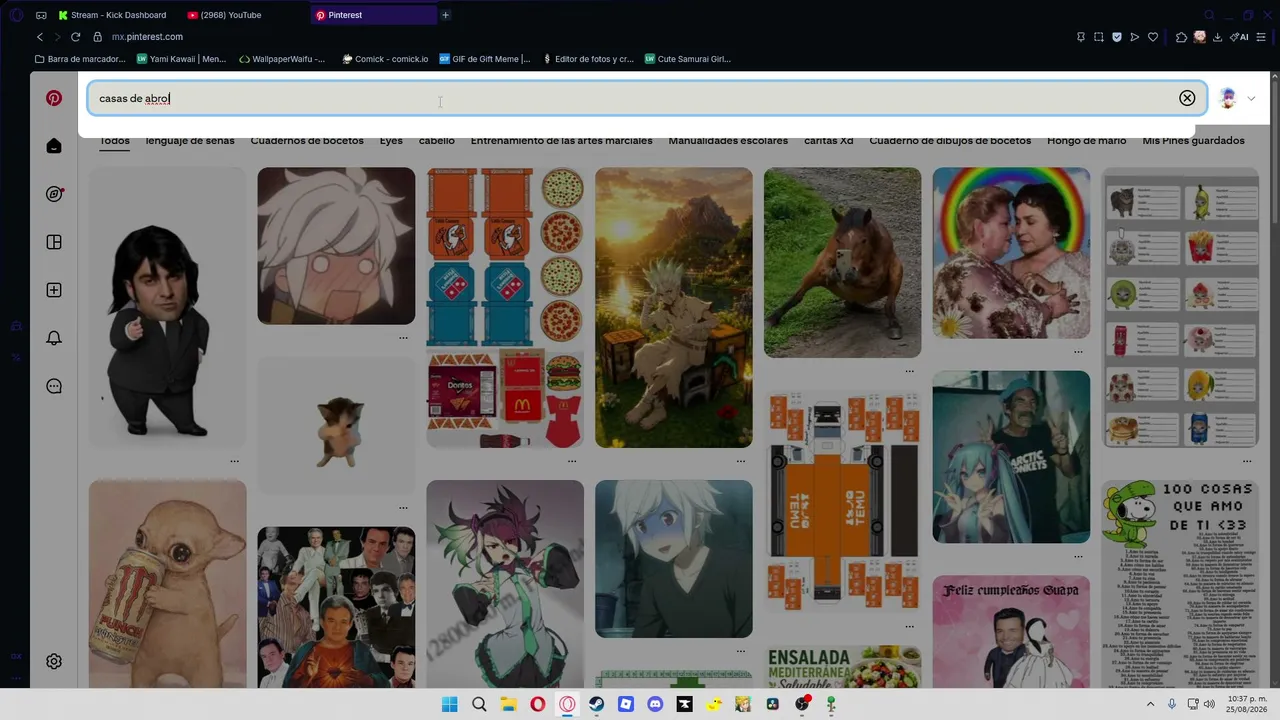Expand the accounts chevron next to avatar
This screenshot has width=1280, height=720.
(x=1251, y=98)
